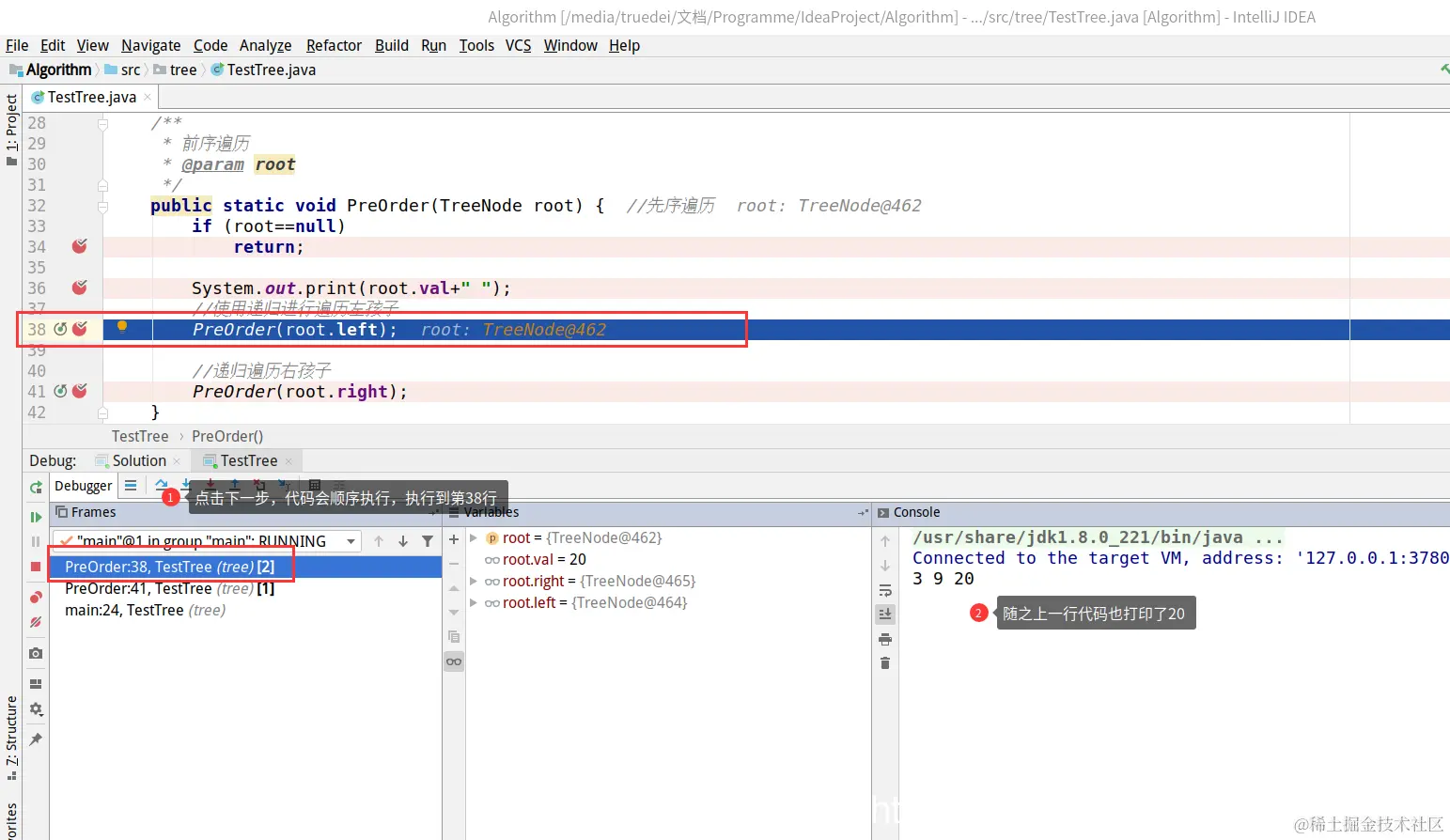Collapse the Javadoc comment at line 28

103,123
